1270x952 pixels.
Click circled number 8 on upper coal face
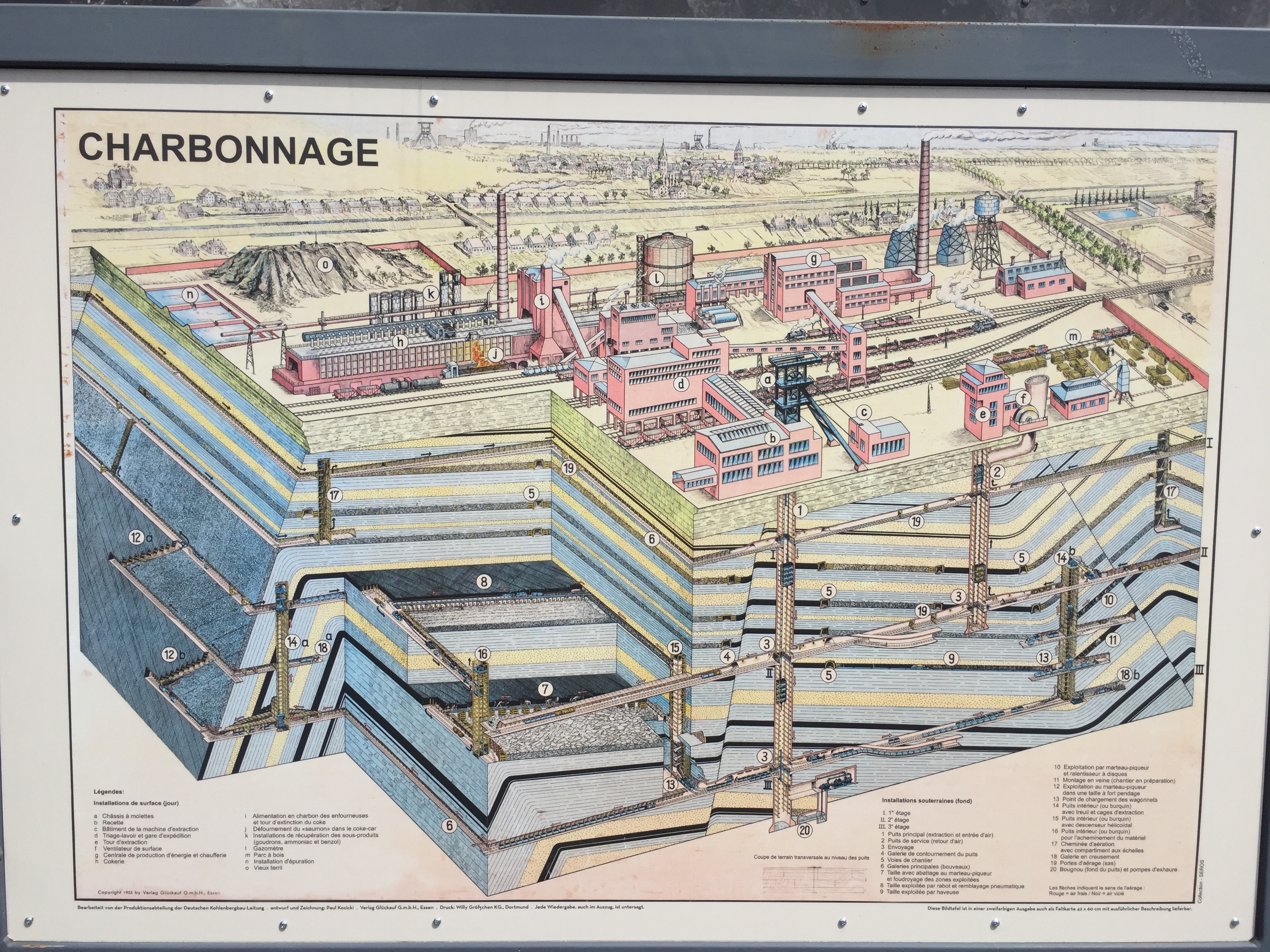tap(484, 583)
